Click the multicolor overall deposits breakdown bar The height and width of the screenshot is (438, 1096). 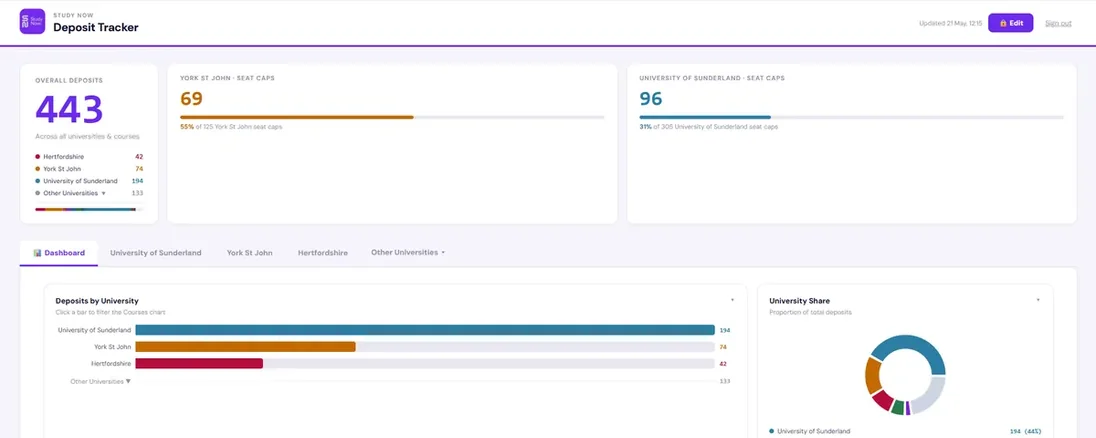(89, 209)
